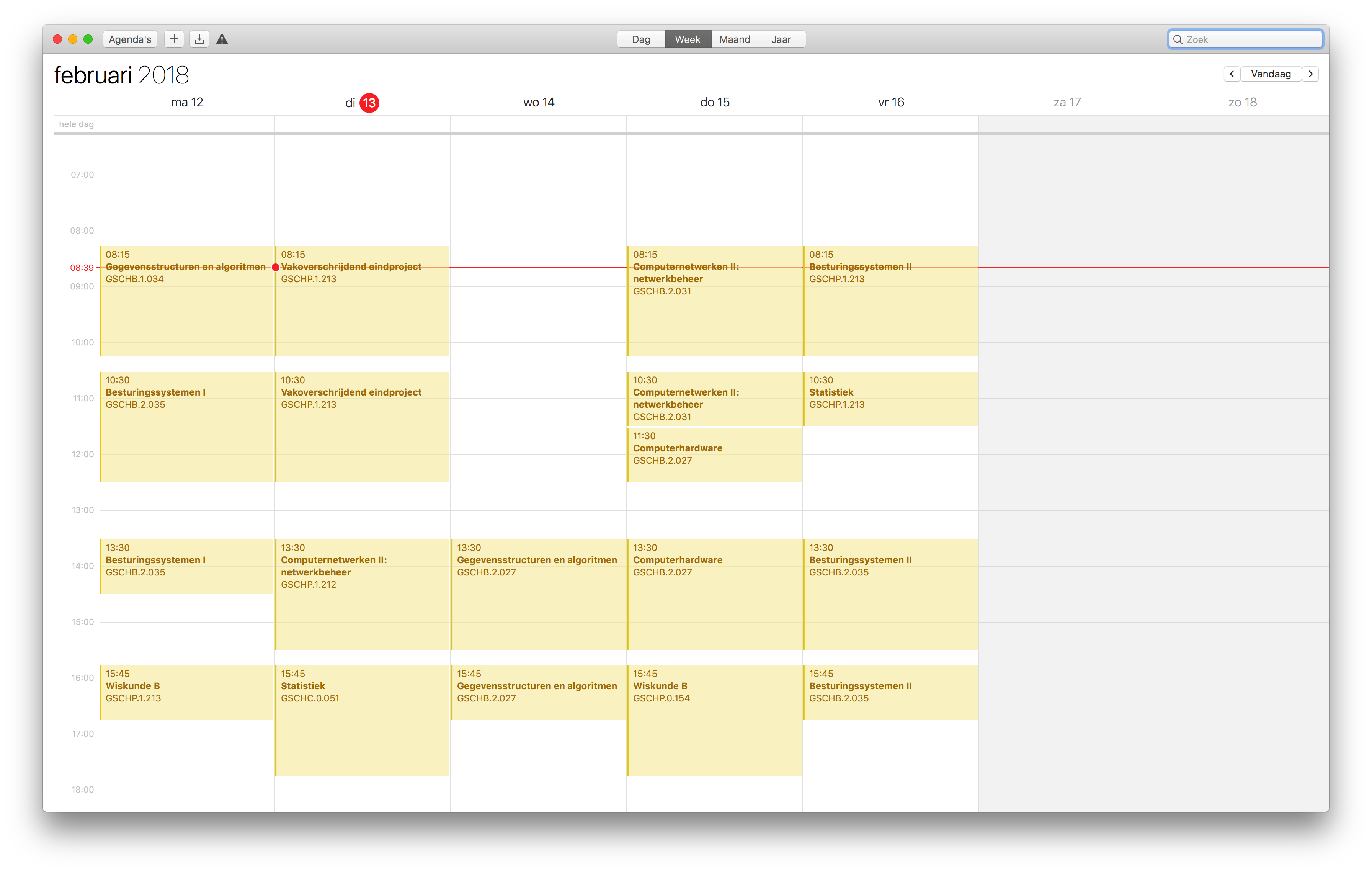Screen dimensions: 1372x873
Task: Jump to today with Vandaag button
Action: (1271, 74)
